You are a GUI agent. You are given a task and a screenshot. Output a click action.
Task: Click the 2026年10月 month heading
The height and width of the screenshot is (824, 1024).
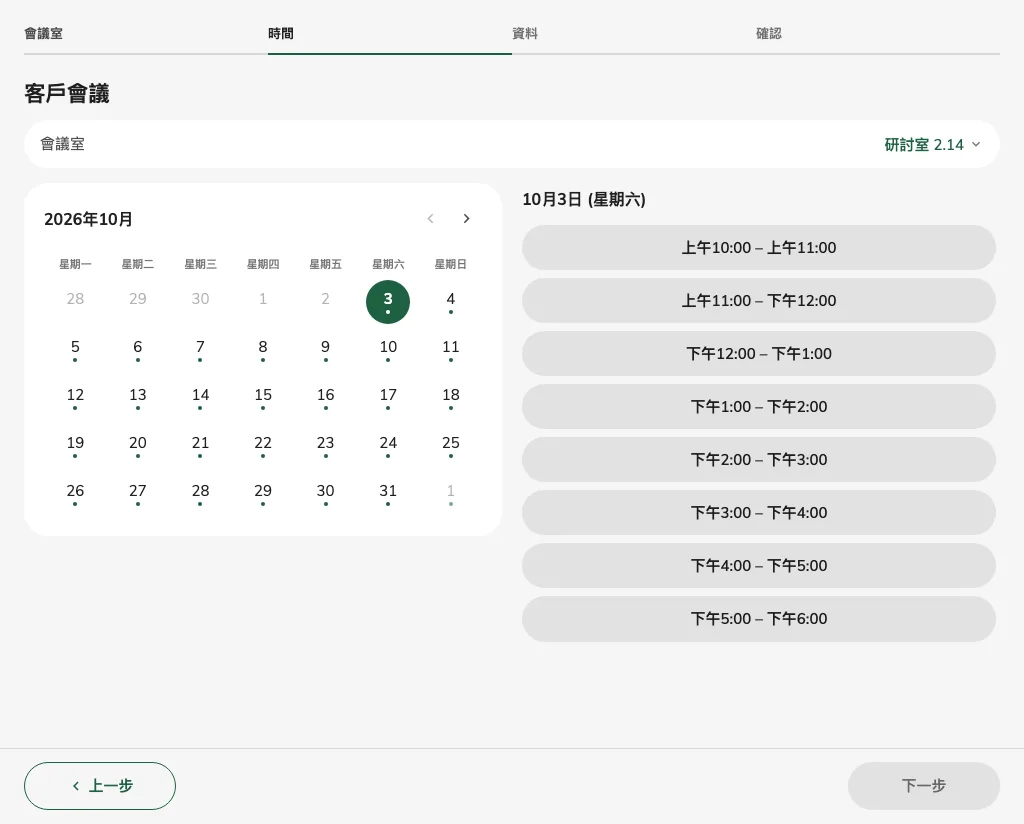pos(88,219)
